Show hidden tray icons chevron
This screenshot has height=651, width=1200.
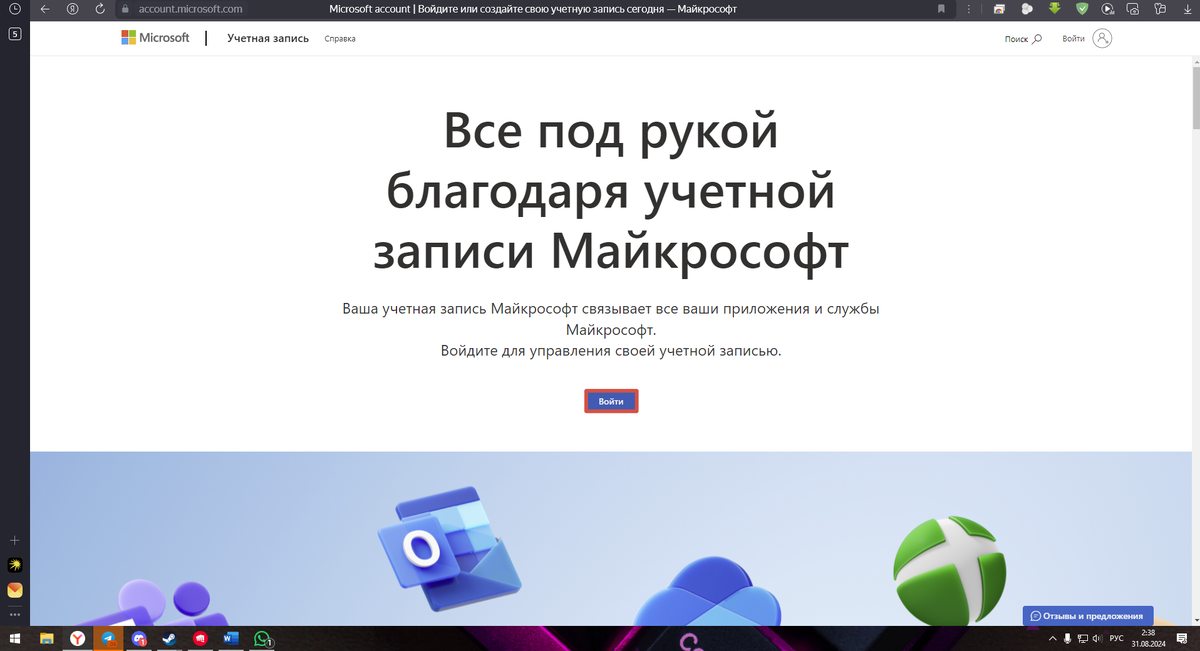(1052, 638)
